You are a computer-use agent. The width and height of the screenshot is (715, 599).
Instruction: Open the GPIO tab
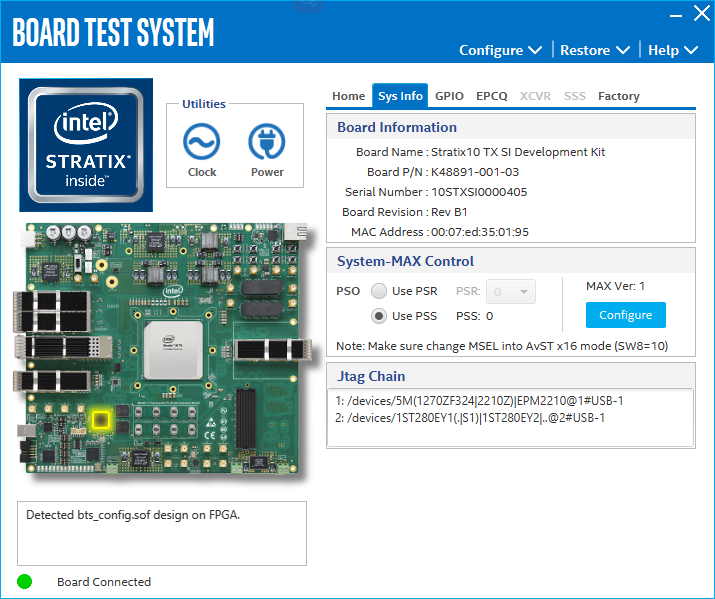[449, 96]
